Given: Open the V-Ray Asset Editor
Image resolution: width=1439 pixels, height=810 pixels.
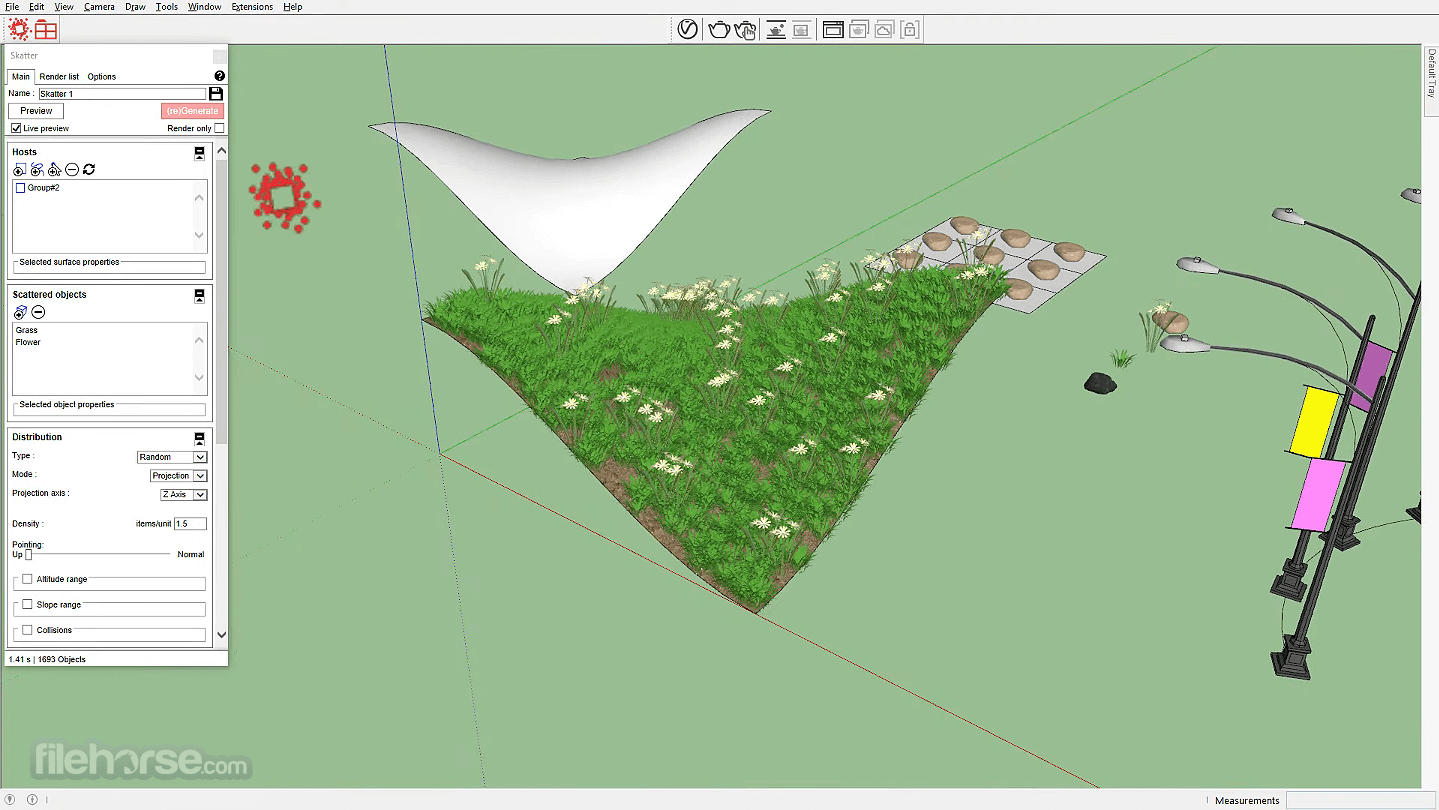Looking at the screenshot, I should pyautogui.click(x=687, y=29).
